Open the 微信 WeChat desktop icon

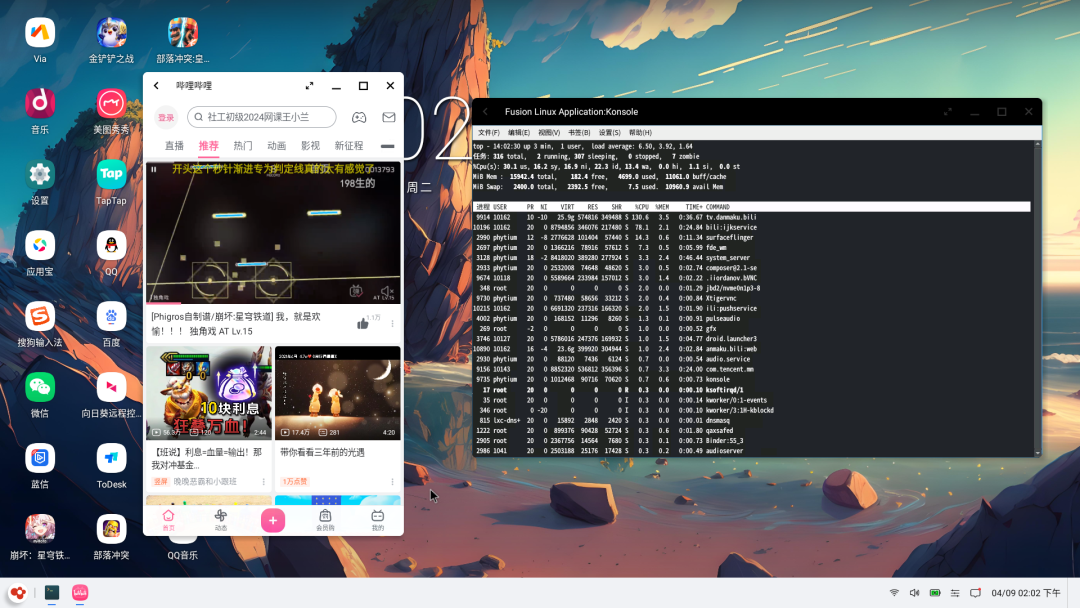(40, 387)
